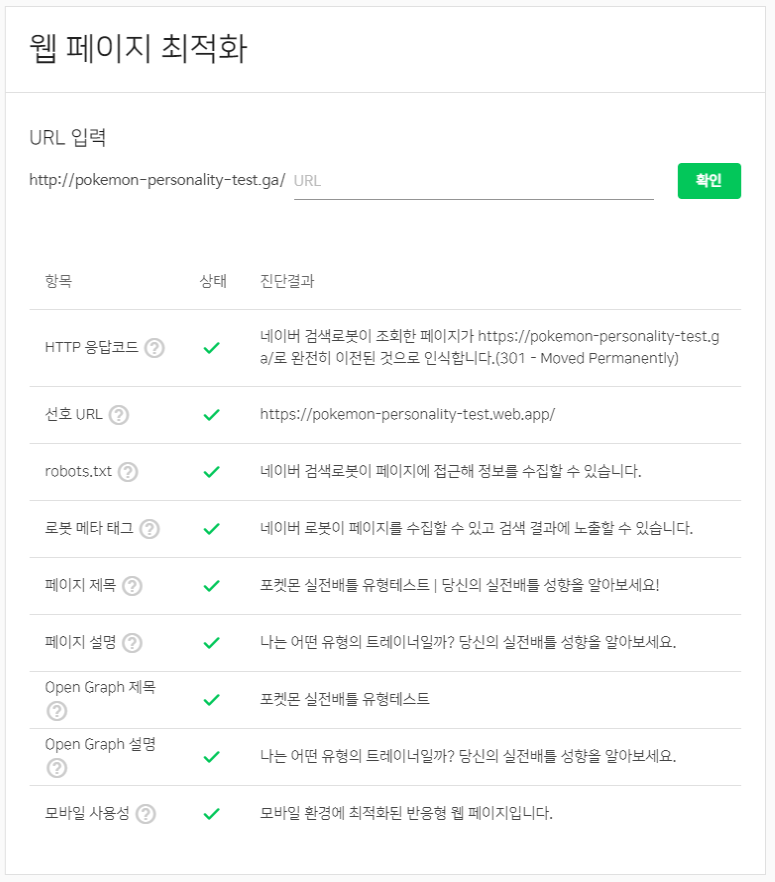Click question mark beside 로봇 메타 태그
Screen dimensions: 775x882
pos(150,529)
